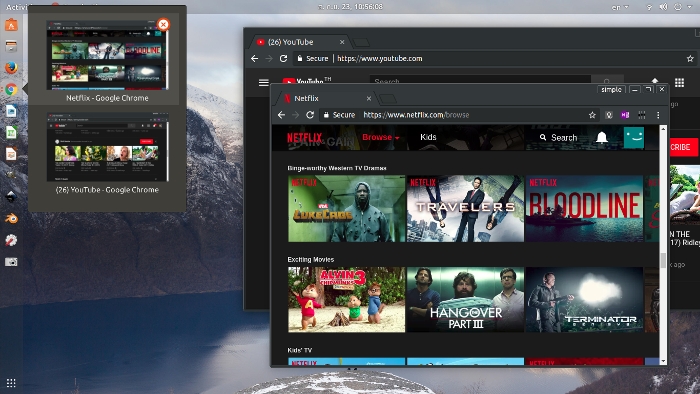
Task: Expand the Netflix Browse dropdown
Action: [x=380, y=137]
